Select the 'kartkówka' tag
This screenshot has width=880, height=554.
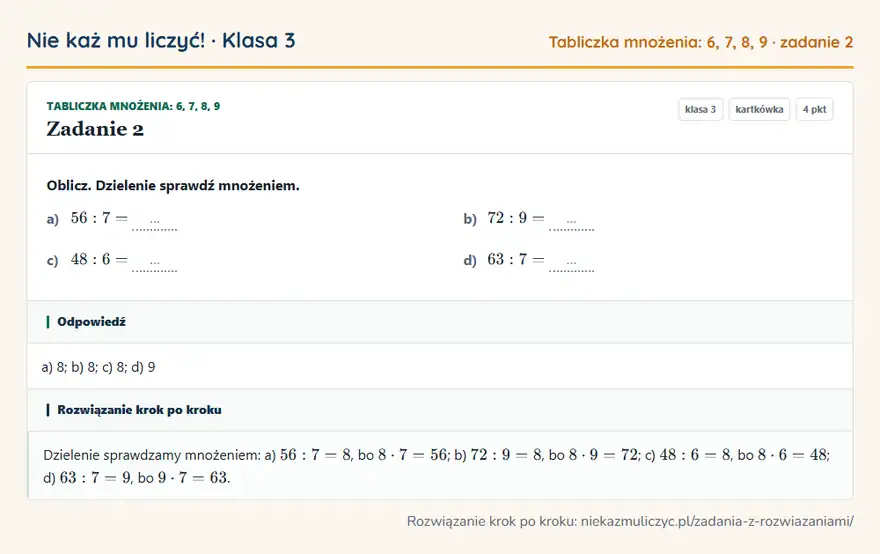point(759,109)
